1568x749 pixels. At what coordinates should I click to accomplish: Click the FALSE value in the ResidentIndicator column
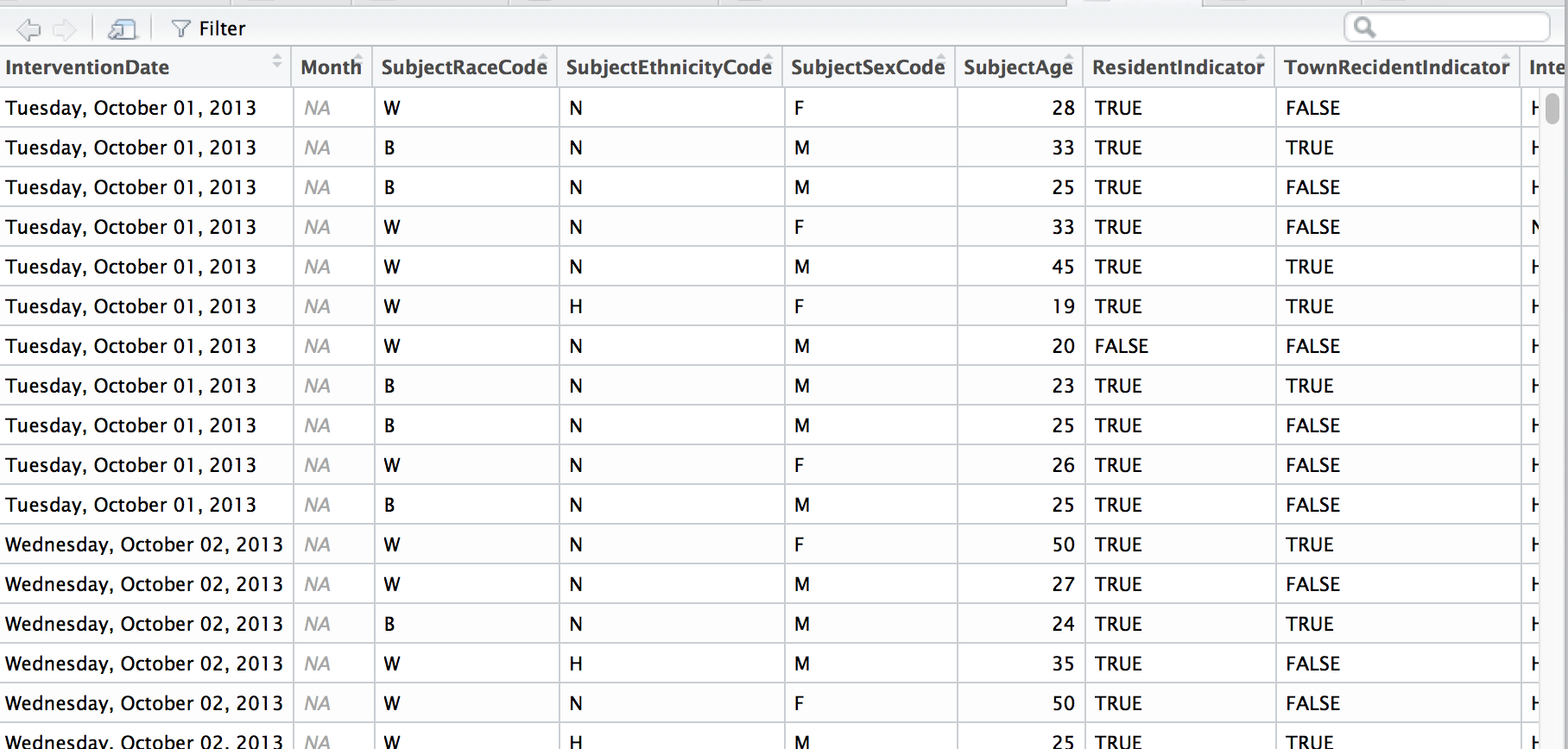[1122, 346]
